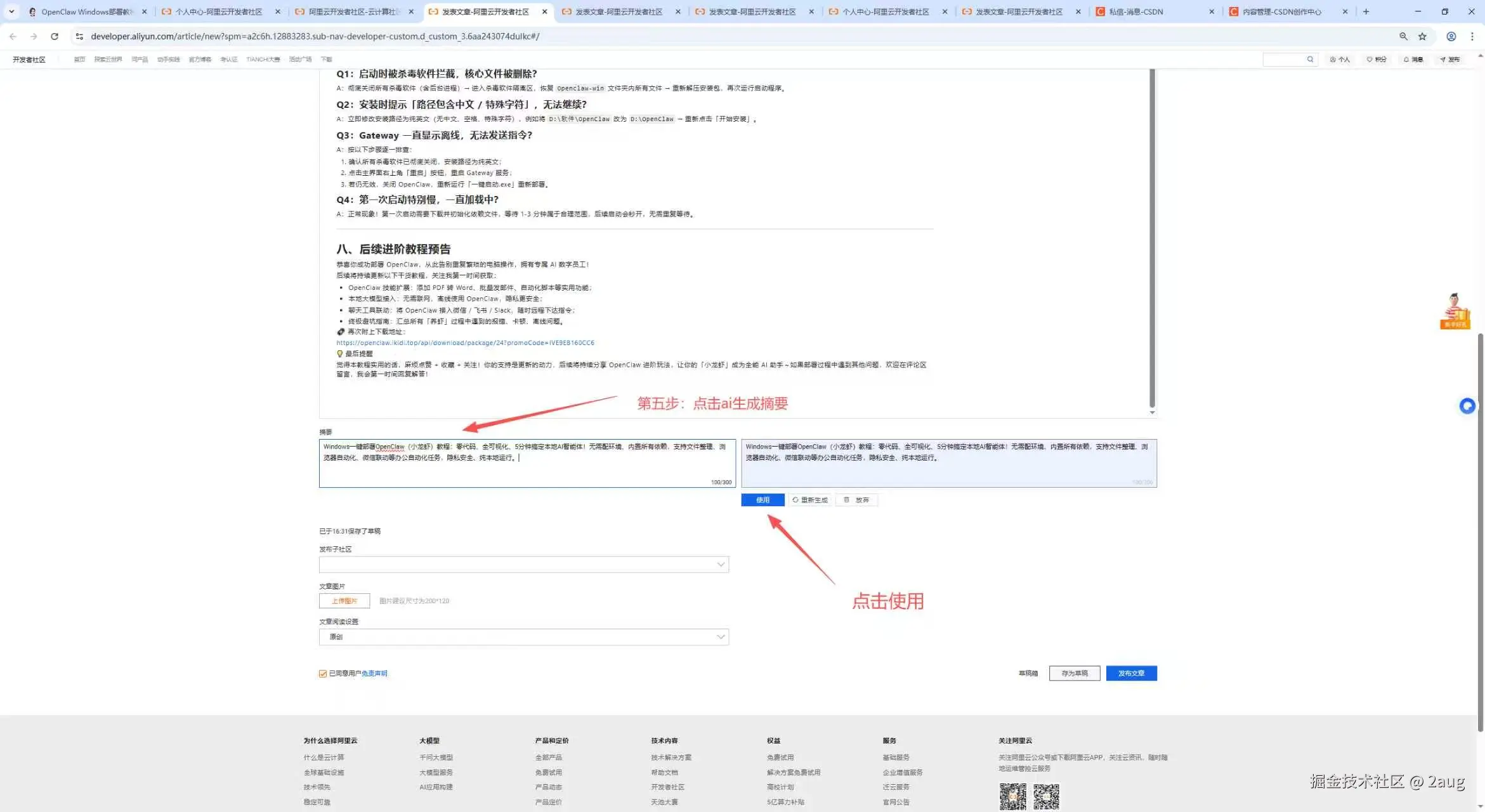Click the blue 使用 button
Image resolution: width=1485 pixels, height=812 pixels.
[762, 500]
